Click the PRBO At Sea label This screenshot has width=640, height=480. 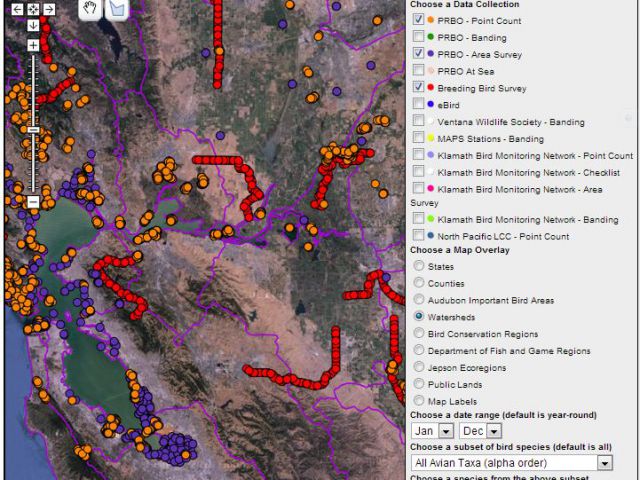coord(466,71)
